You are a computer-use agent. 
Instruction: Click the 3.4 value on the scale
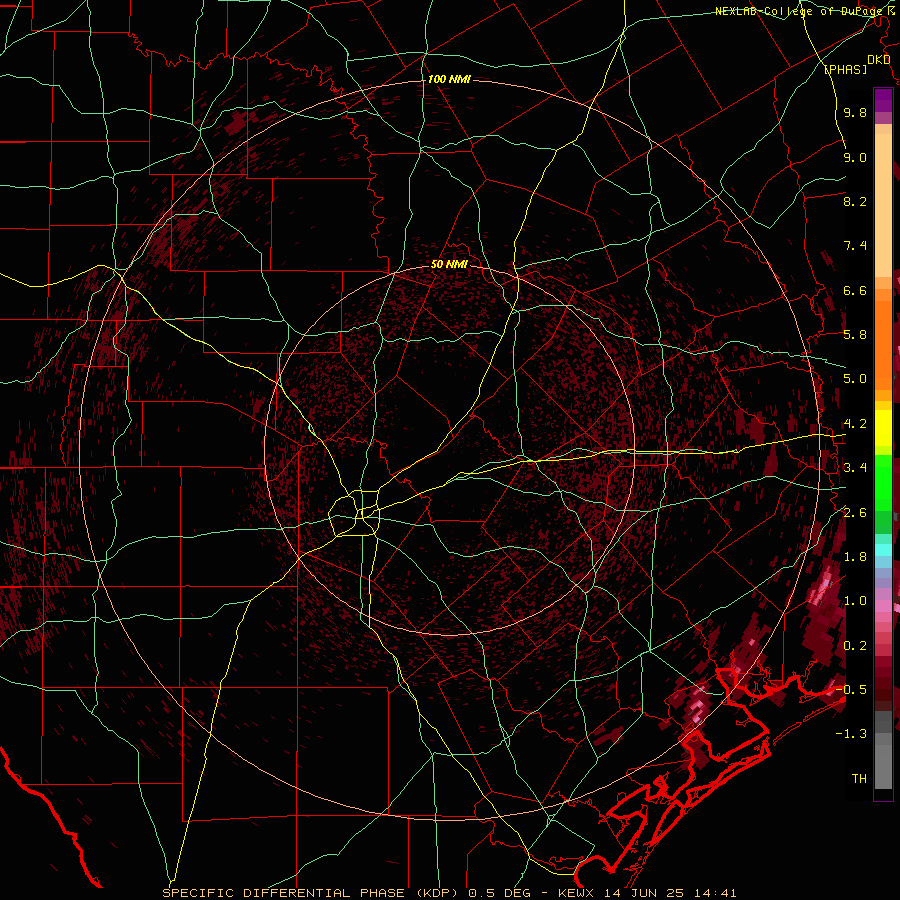click(x=855, y=468)
